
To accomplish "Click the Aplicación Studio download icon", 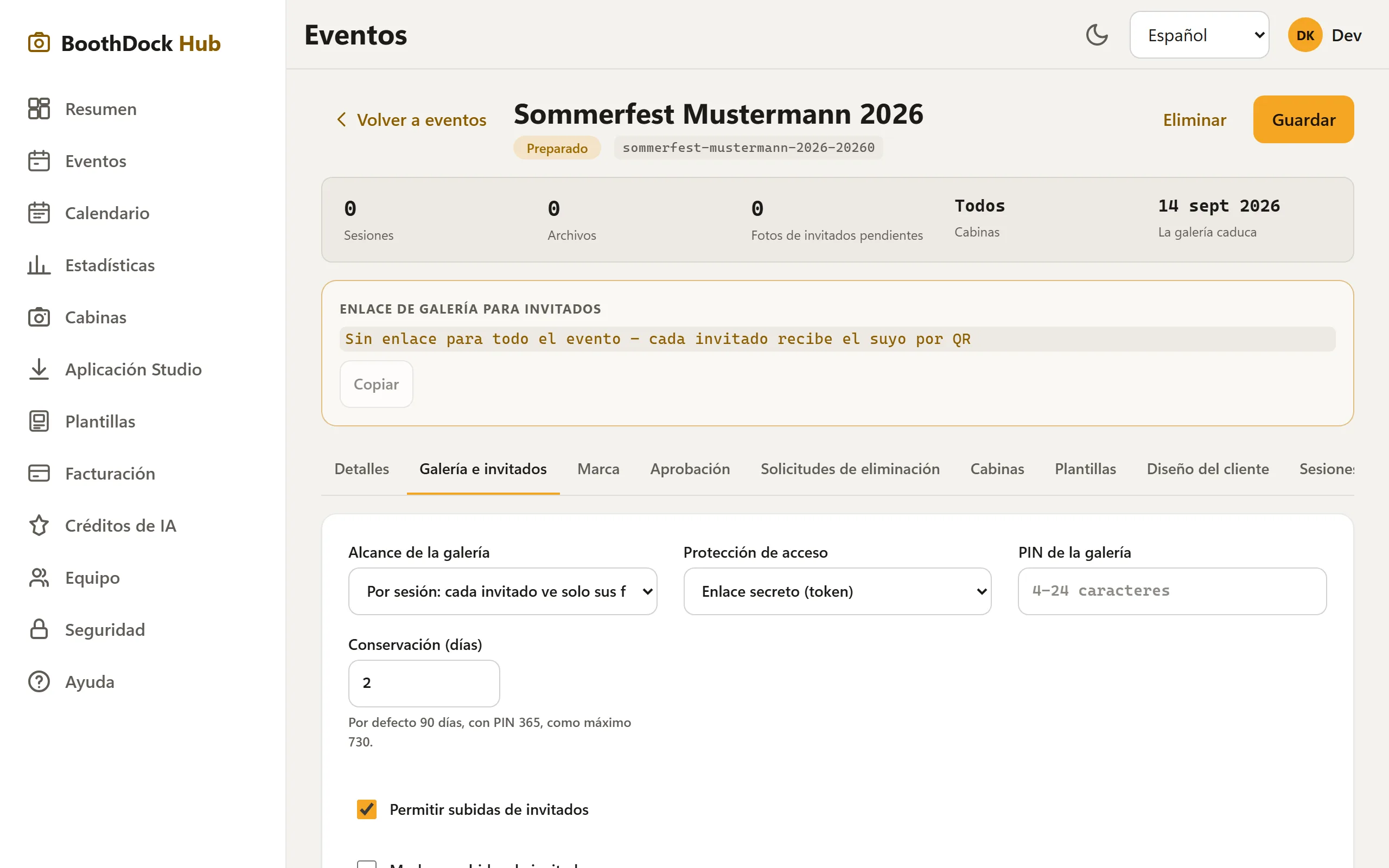I will pyautogui.click(x=39, y=369).
